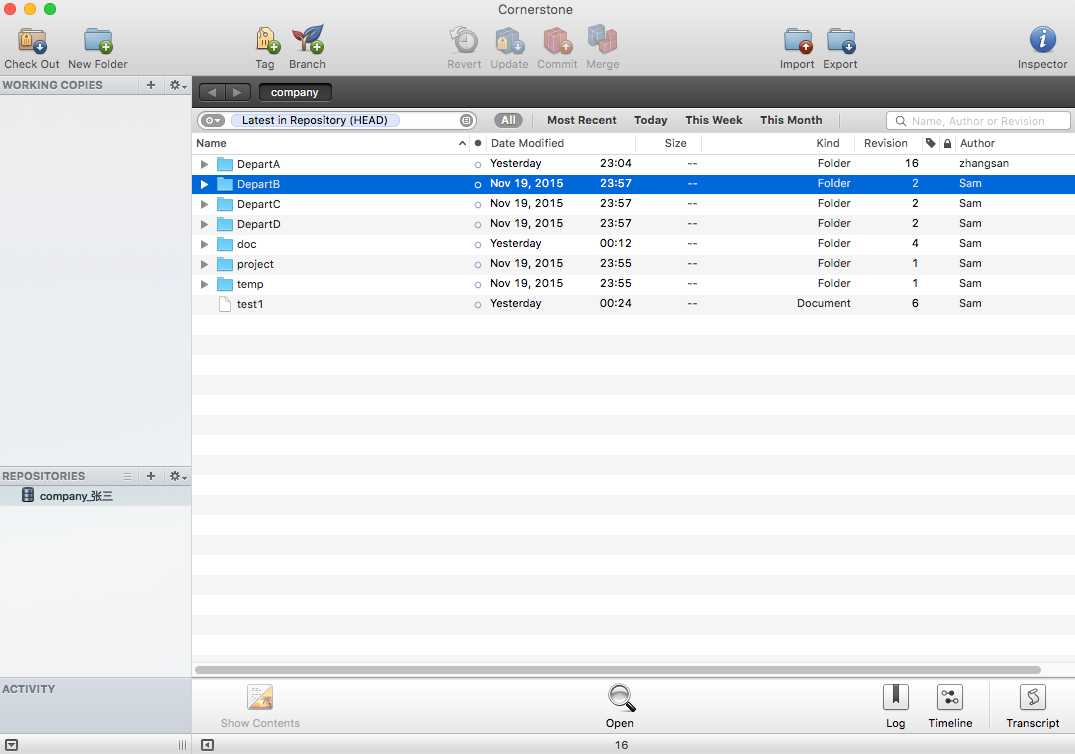Select the Most Recent filter
1075x754 pixels.
[x=581, y=120]
